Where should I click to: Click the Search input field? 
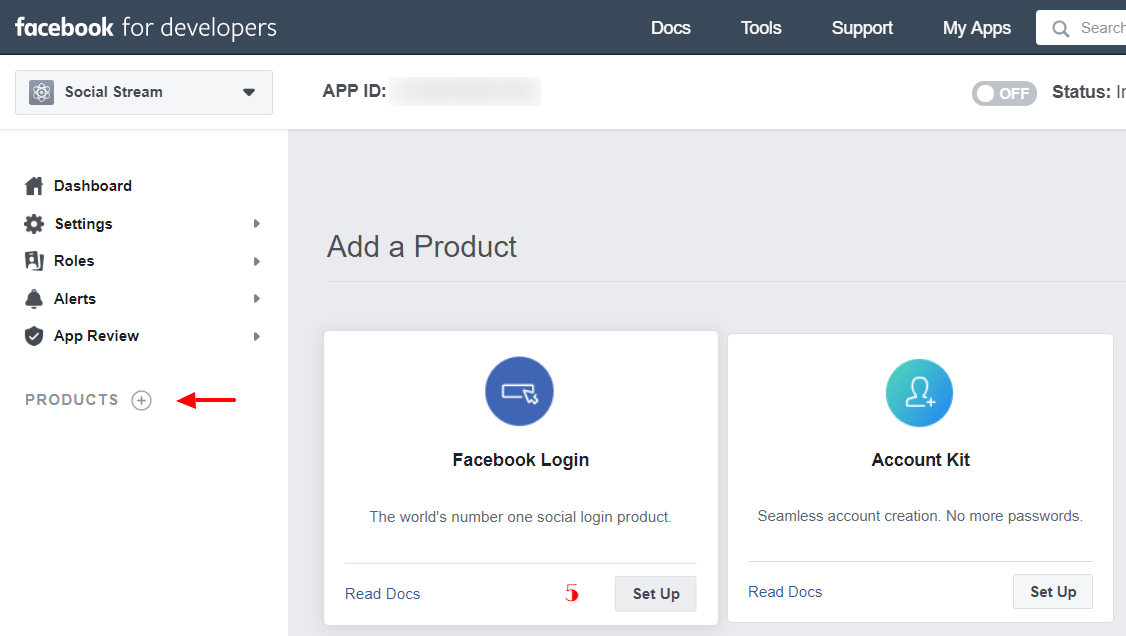coord(1081,28)
